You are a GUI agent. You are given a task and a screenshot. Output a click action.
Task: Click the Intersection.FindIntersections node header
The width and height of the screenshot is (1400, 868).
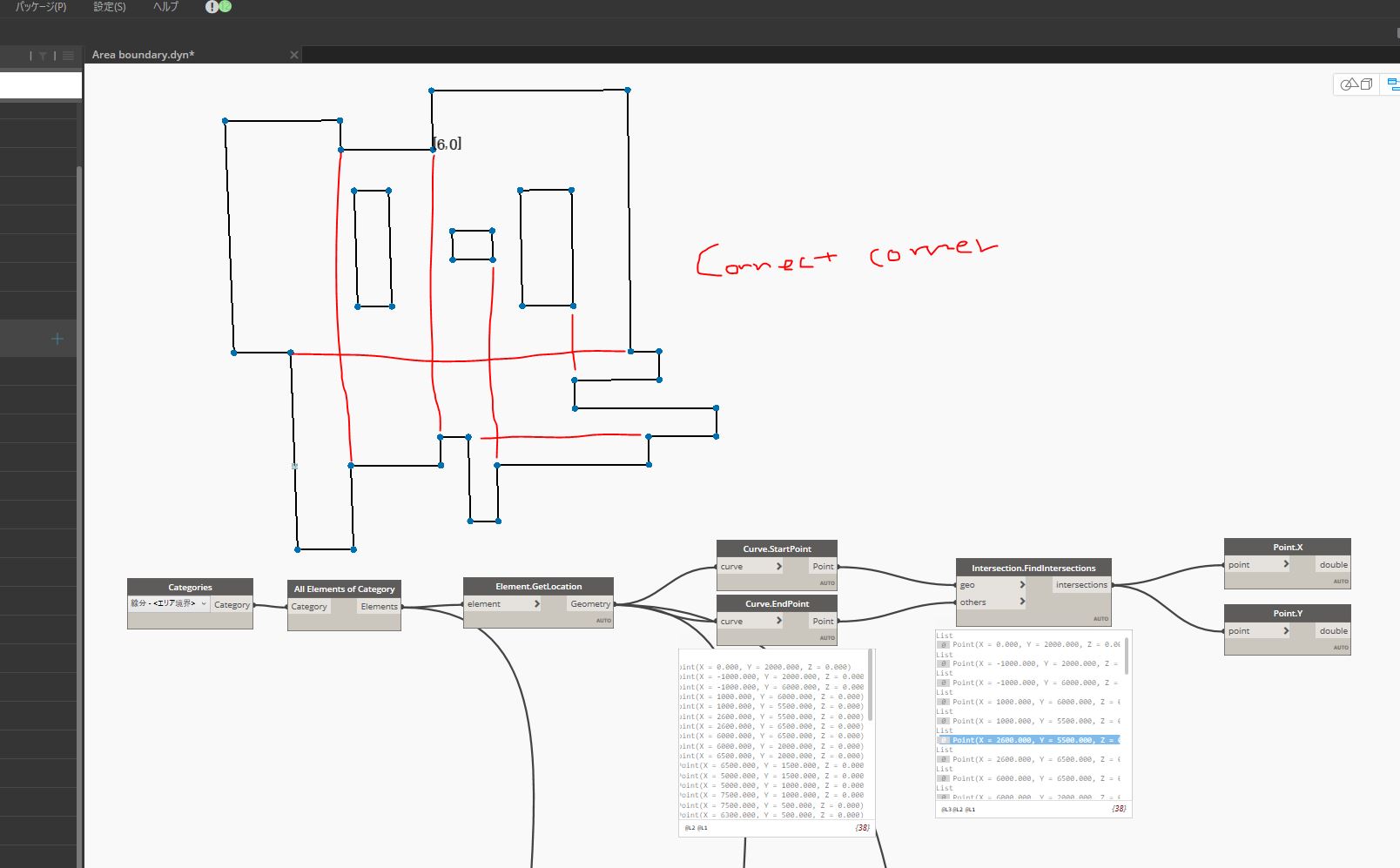click(1033, 569)
